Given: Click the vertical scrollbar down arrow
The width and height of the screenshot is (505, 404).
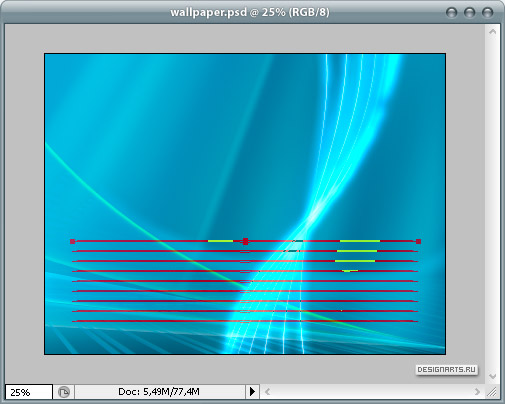Looking at the screenshot, I should (492, 376).
